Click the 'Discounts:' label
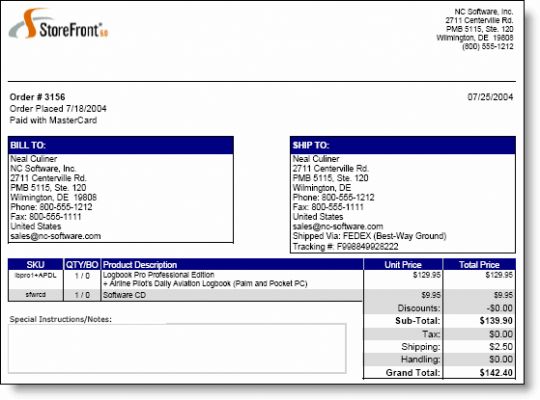This screenshot has width=540, height=400. click(x=419, y=308)
